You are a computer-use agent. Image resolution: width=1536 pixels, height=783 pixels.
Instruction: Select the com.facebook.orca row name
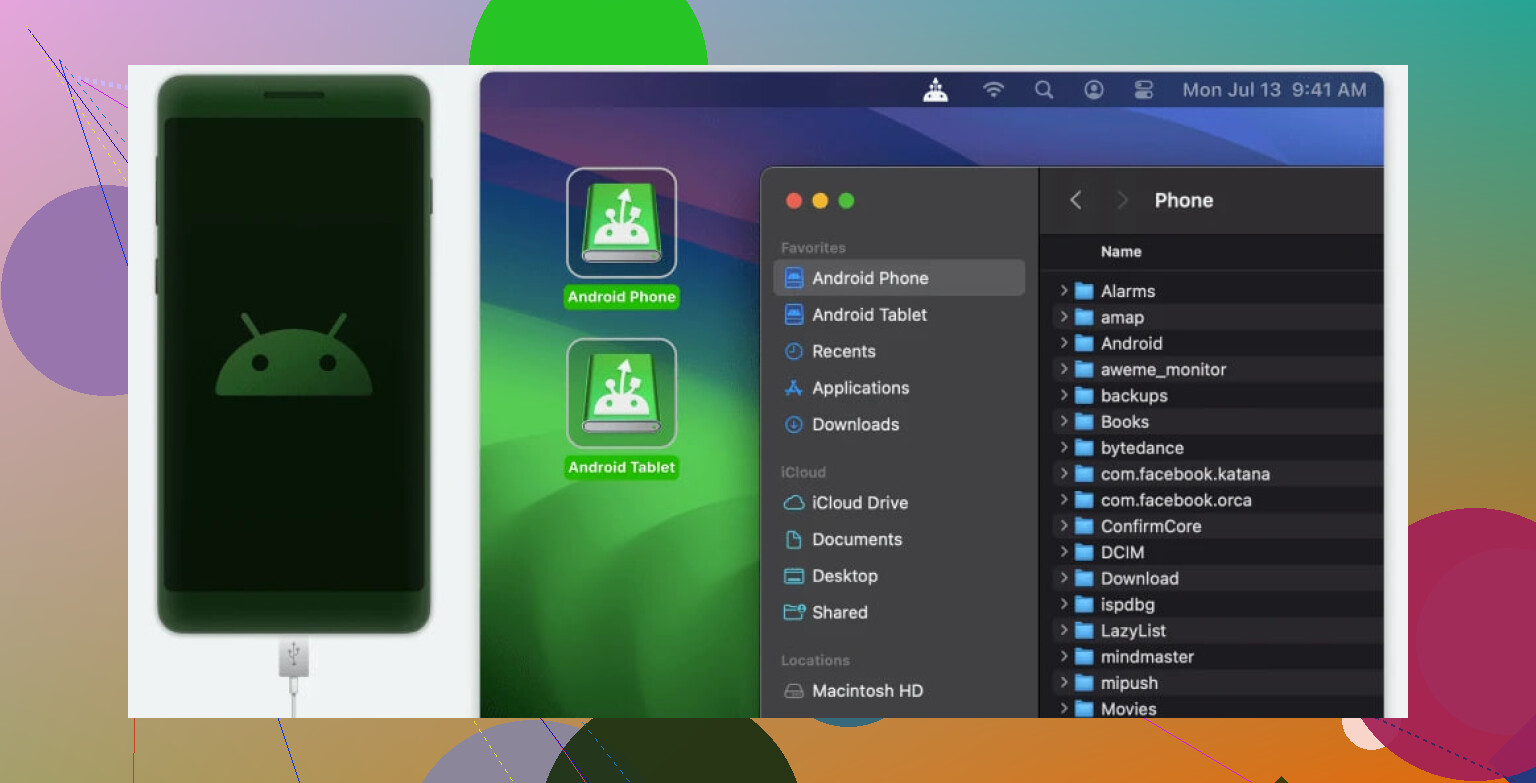[x=1176, y=500]
